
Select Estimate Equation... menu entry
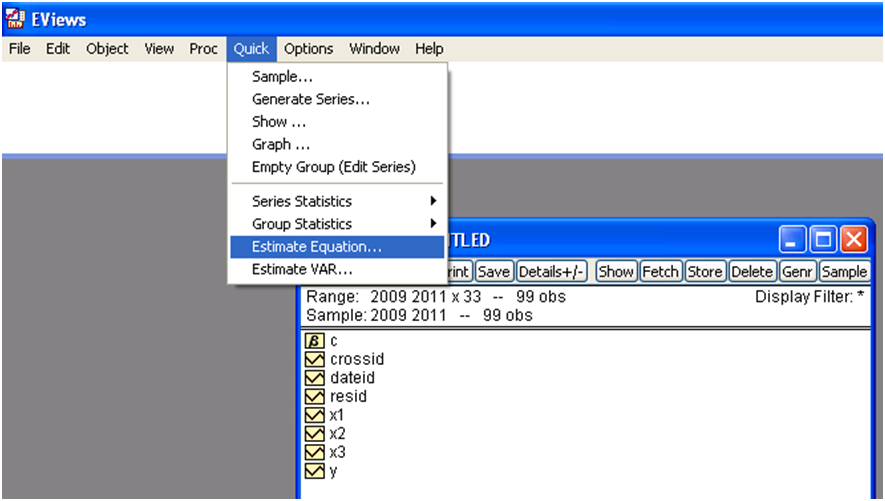(x=338, y=247)
